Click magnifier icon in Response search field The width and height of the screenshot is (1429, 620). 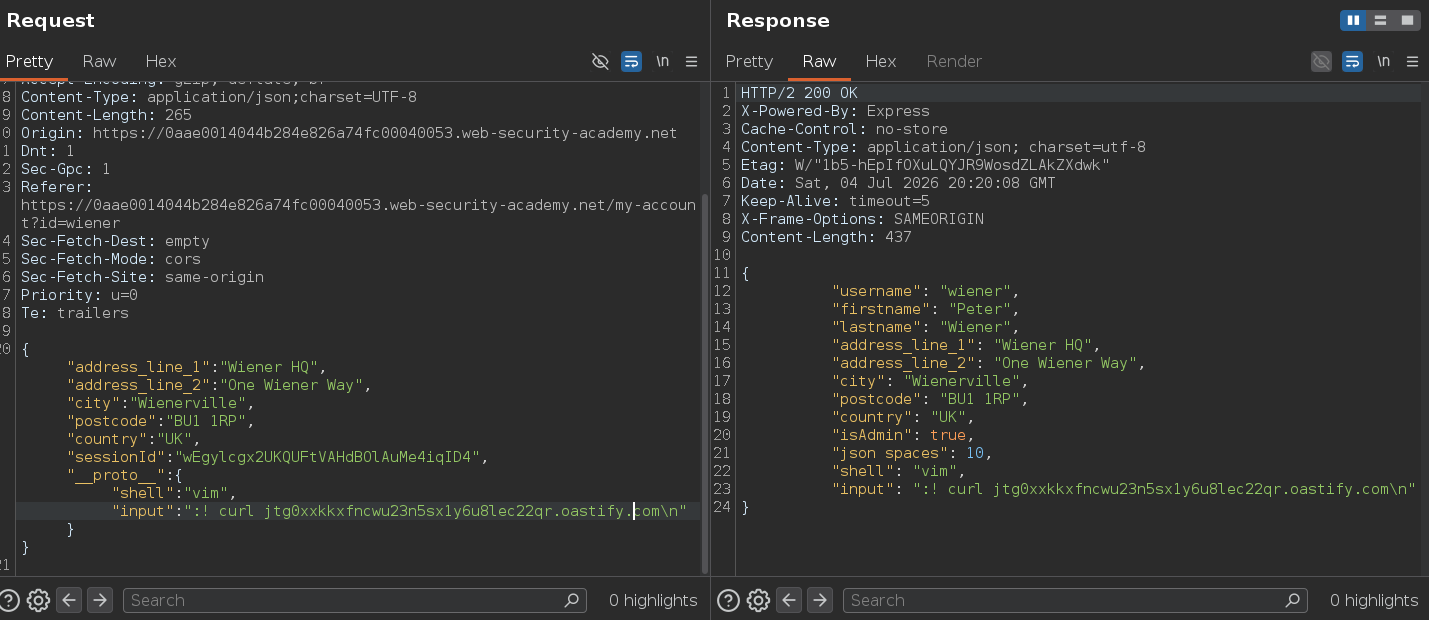[1293, 600]
